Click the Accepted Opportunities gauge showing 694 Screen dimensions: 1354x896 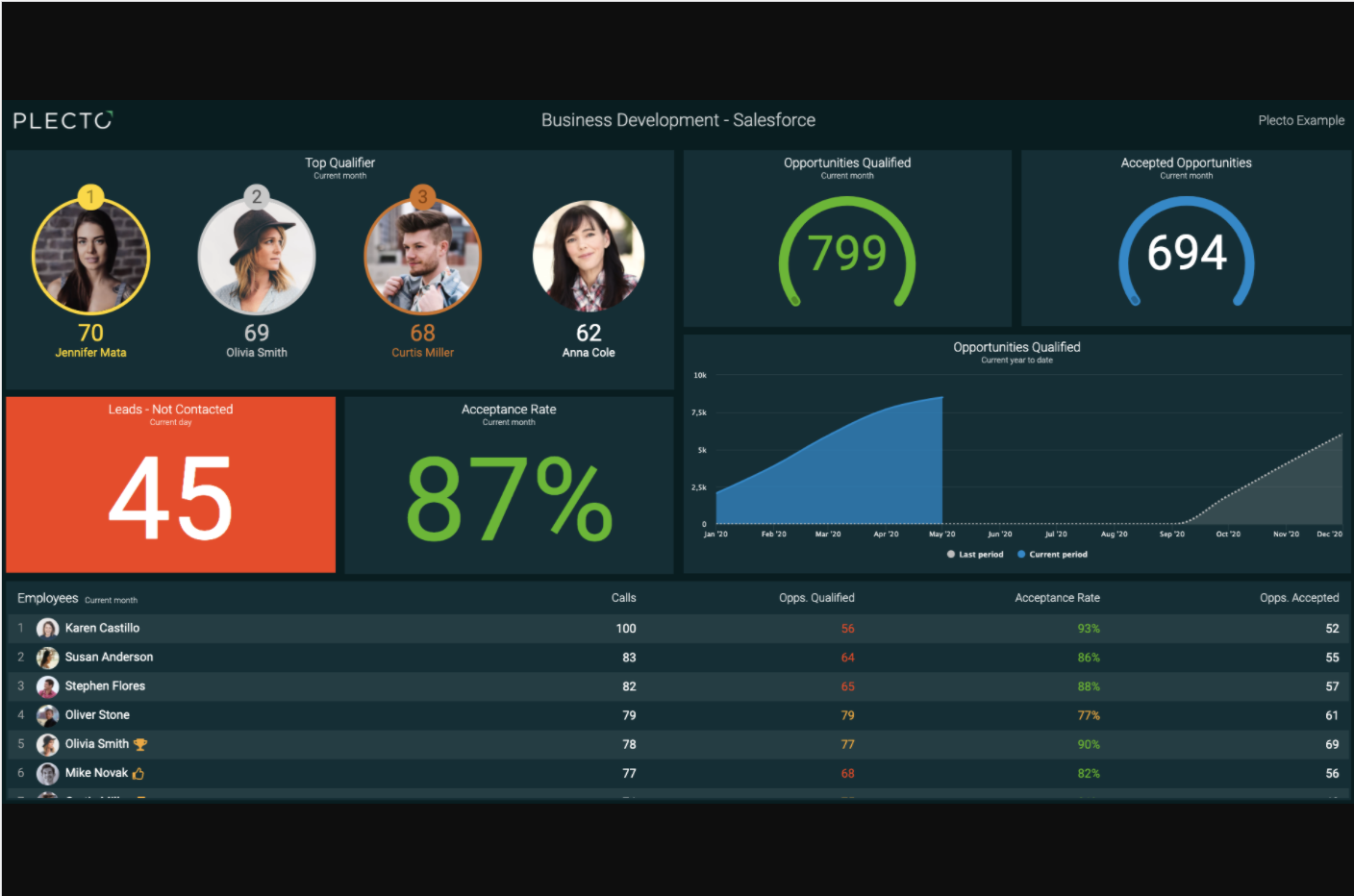(x=1187, y=253)
